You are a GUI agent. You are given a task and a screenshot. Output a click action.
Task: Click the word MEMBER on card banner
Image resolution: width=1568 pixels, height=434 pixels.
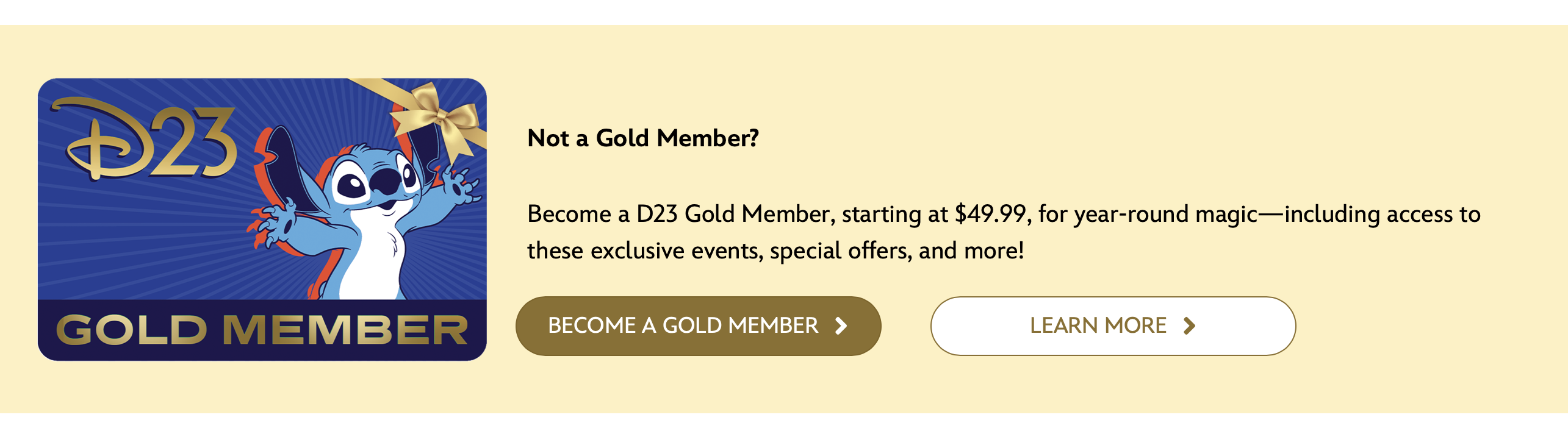point(345,330)
